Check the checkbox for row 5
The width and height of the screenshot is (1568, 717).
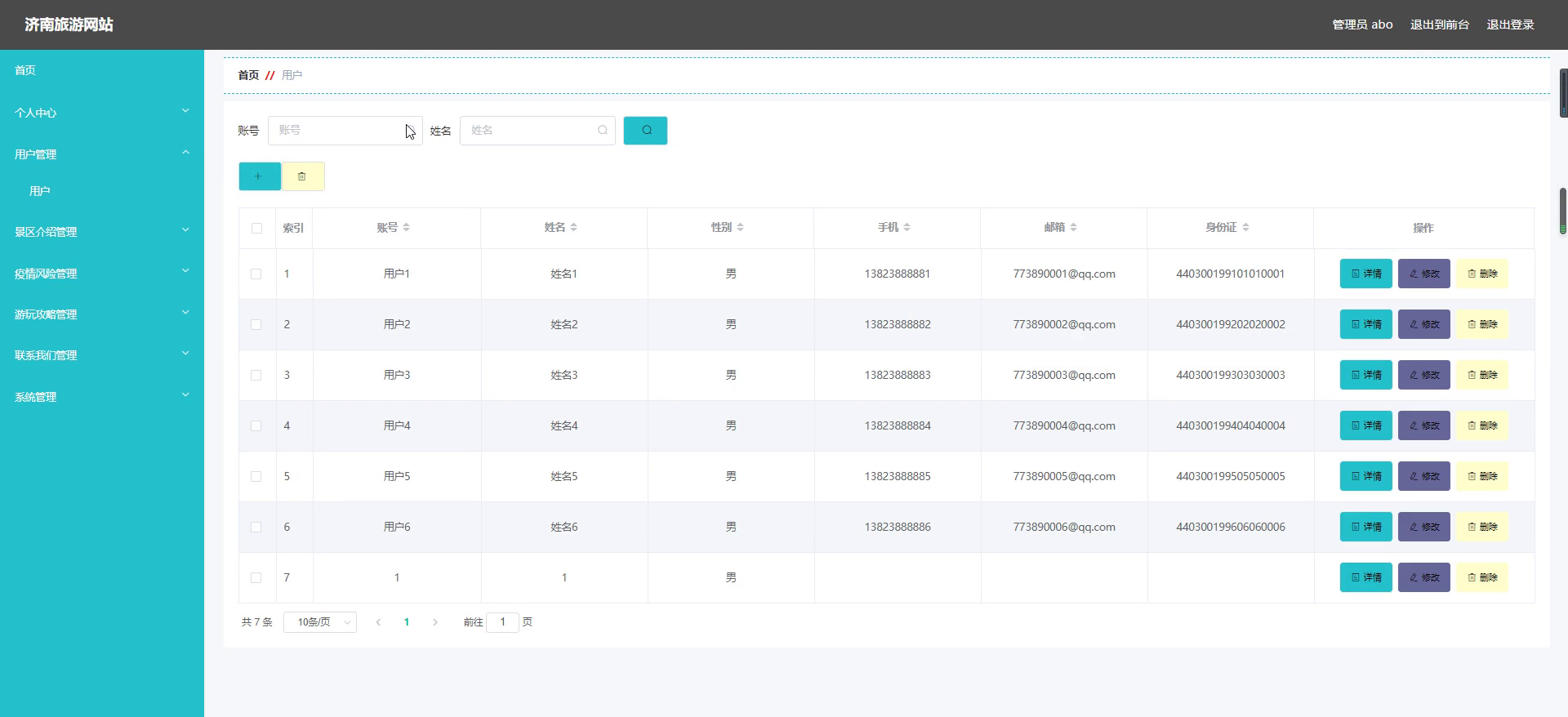(256, 476)
